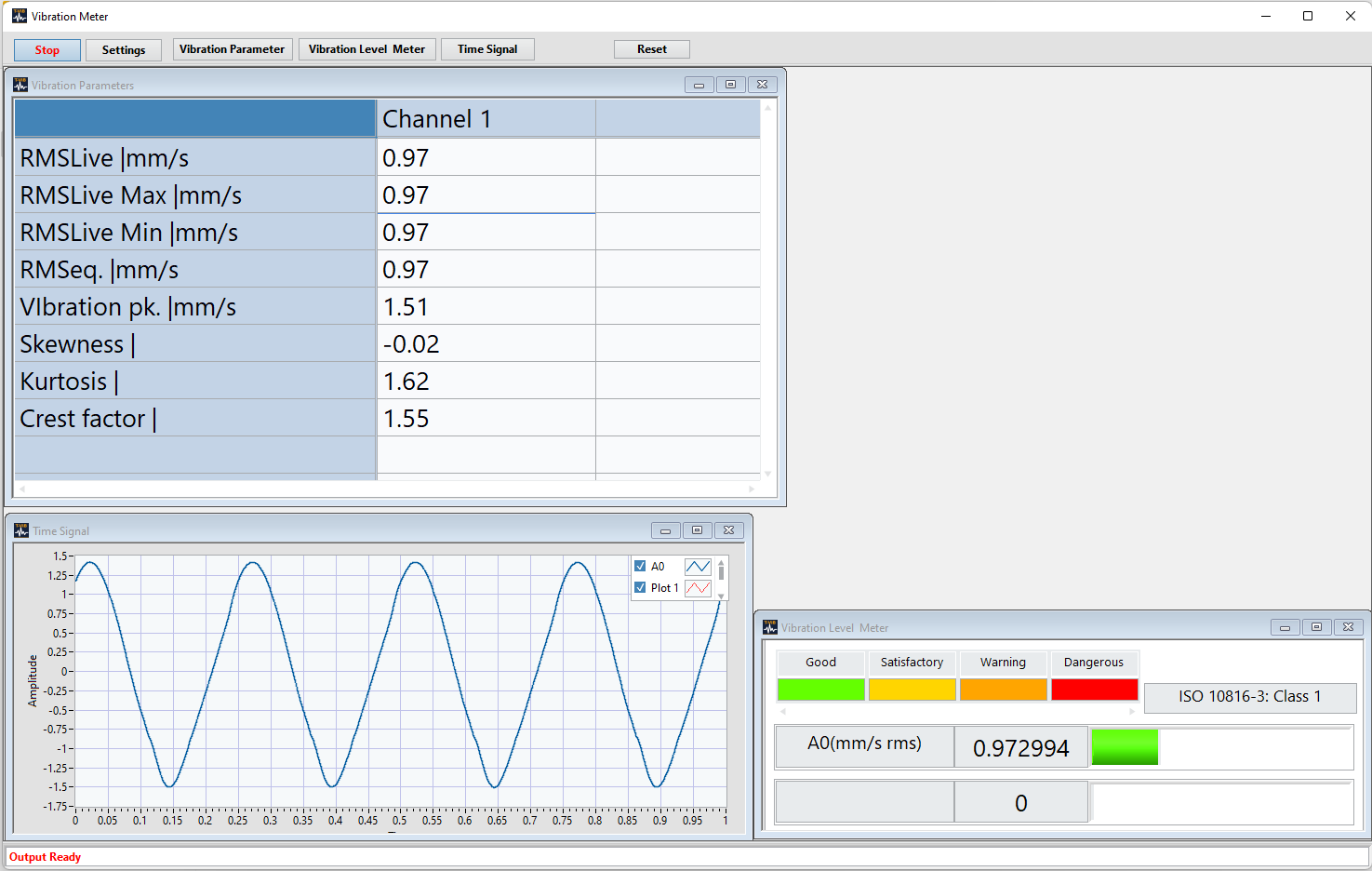Screen dimensions: 1372x871
Task: Click the red Dangerous color swatch
Action: [1095, 690]
